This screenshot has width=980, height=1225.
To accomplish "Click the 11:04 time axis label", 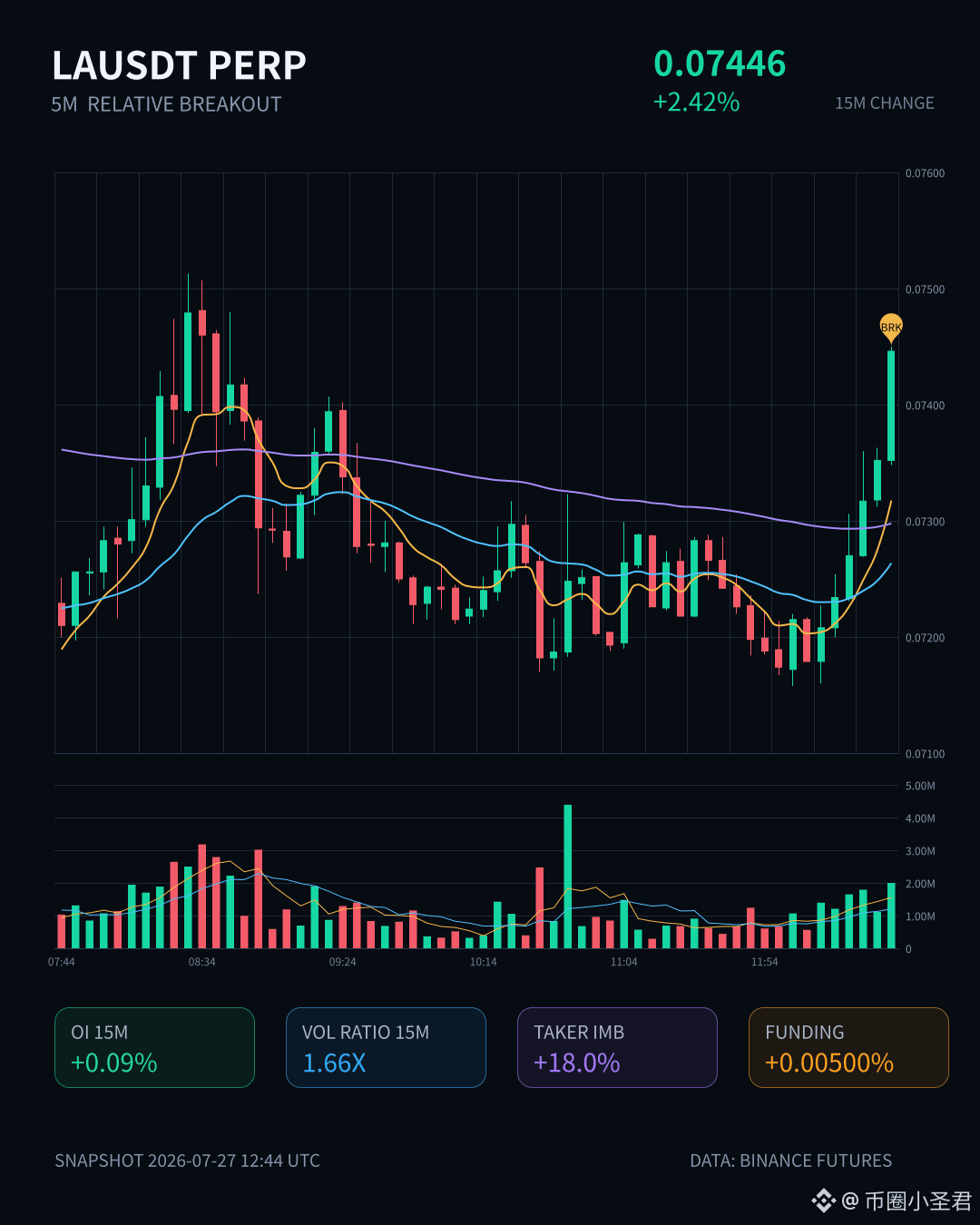I will click(624, 962).
